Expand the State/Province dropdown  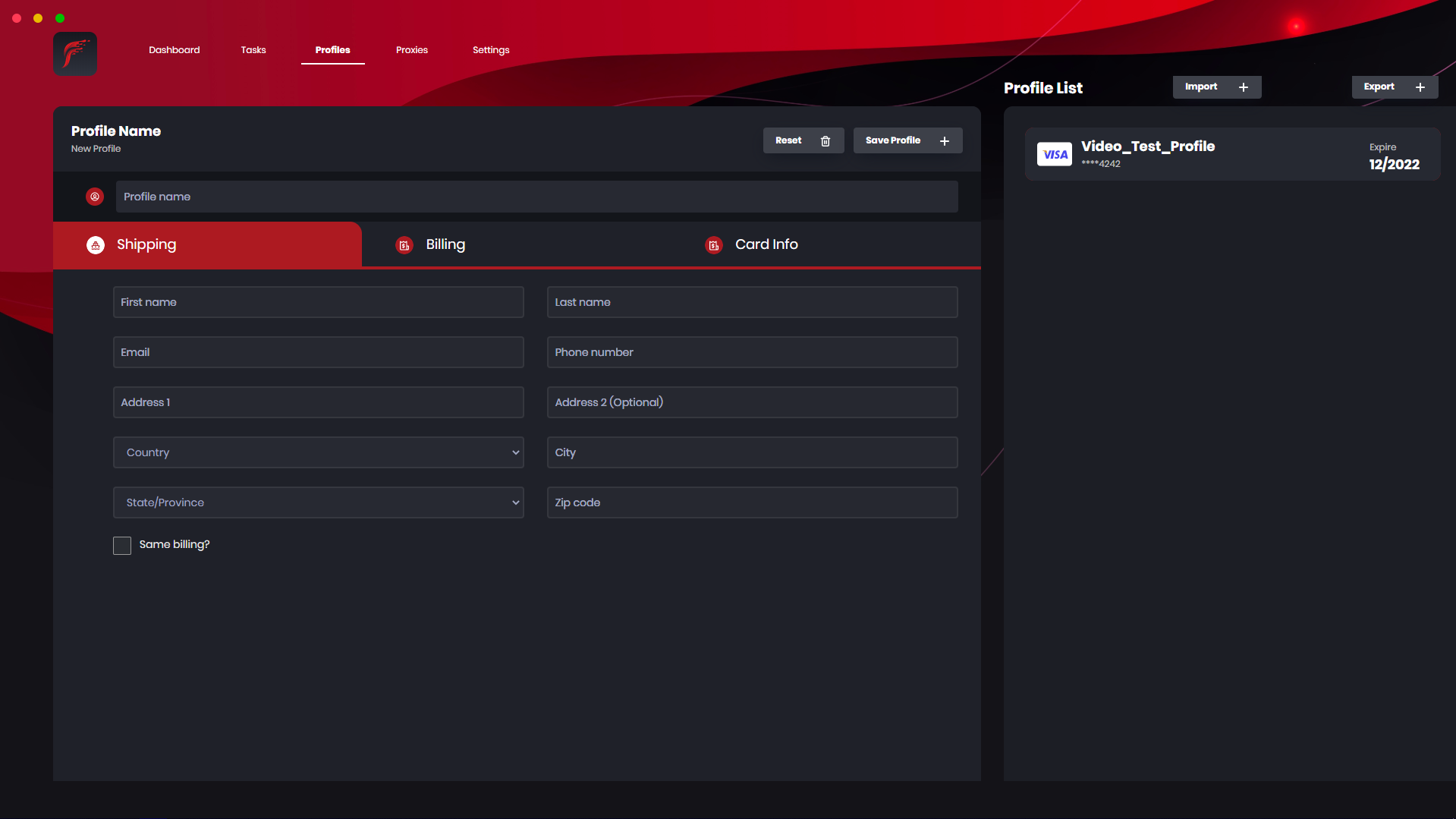[x=318, y=502]
